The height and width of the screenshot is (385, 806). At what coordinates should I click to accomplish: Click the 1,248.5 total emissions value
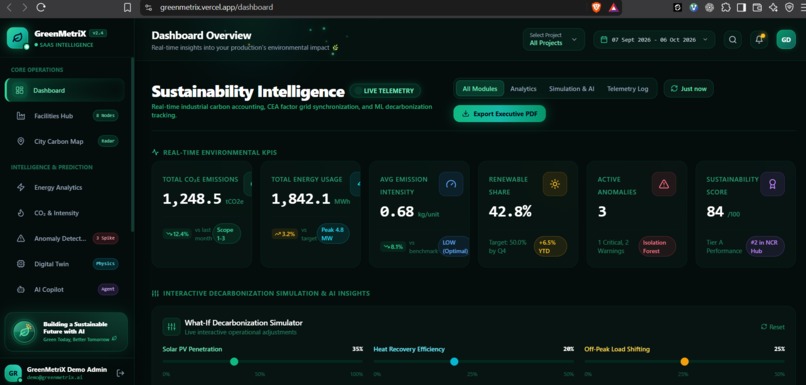pyautogui.click(x=192, y=199)
